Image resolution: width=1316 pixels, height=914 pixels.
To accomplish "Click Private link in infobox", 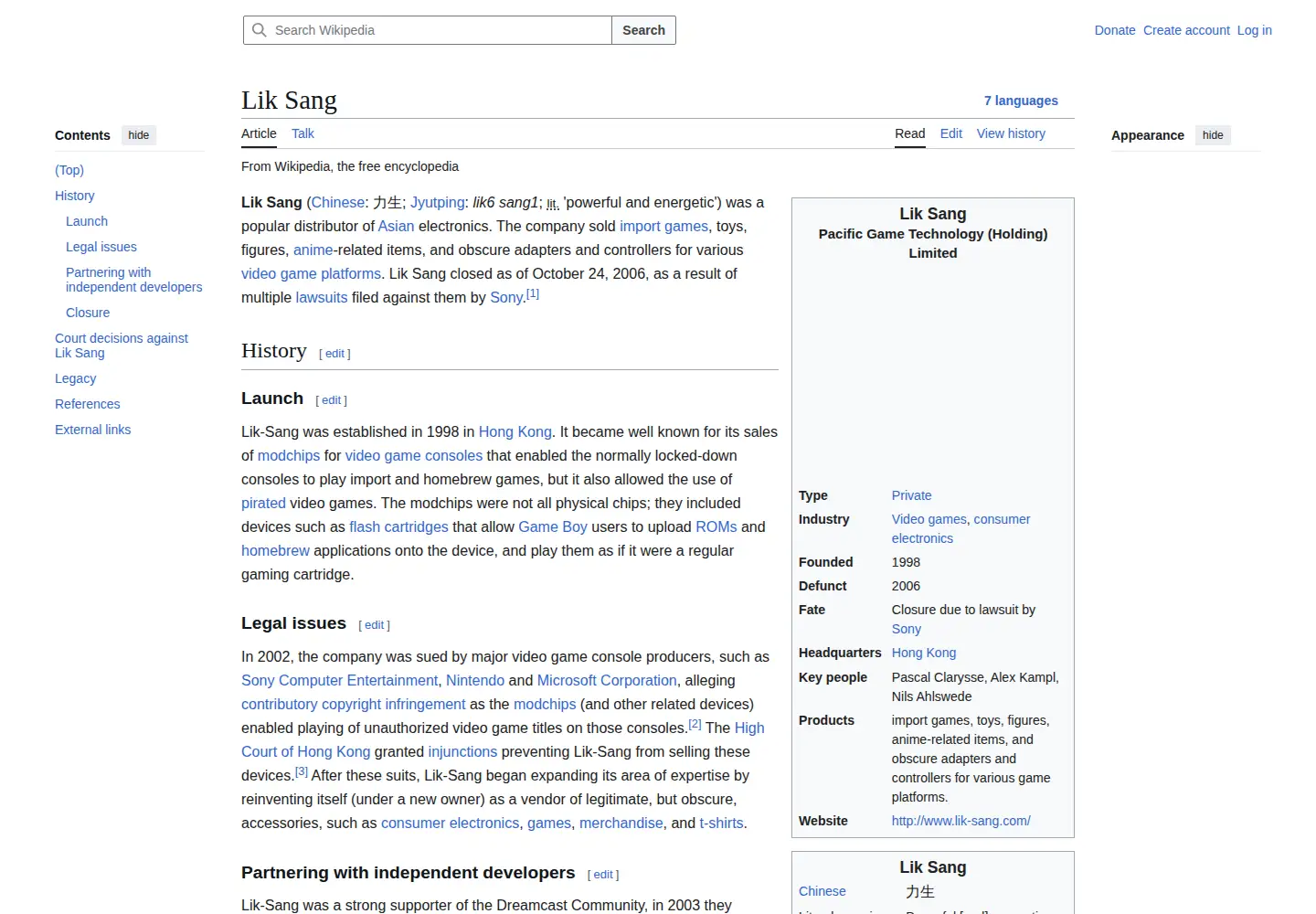I will click(x=911, y=495).
